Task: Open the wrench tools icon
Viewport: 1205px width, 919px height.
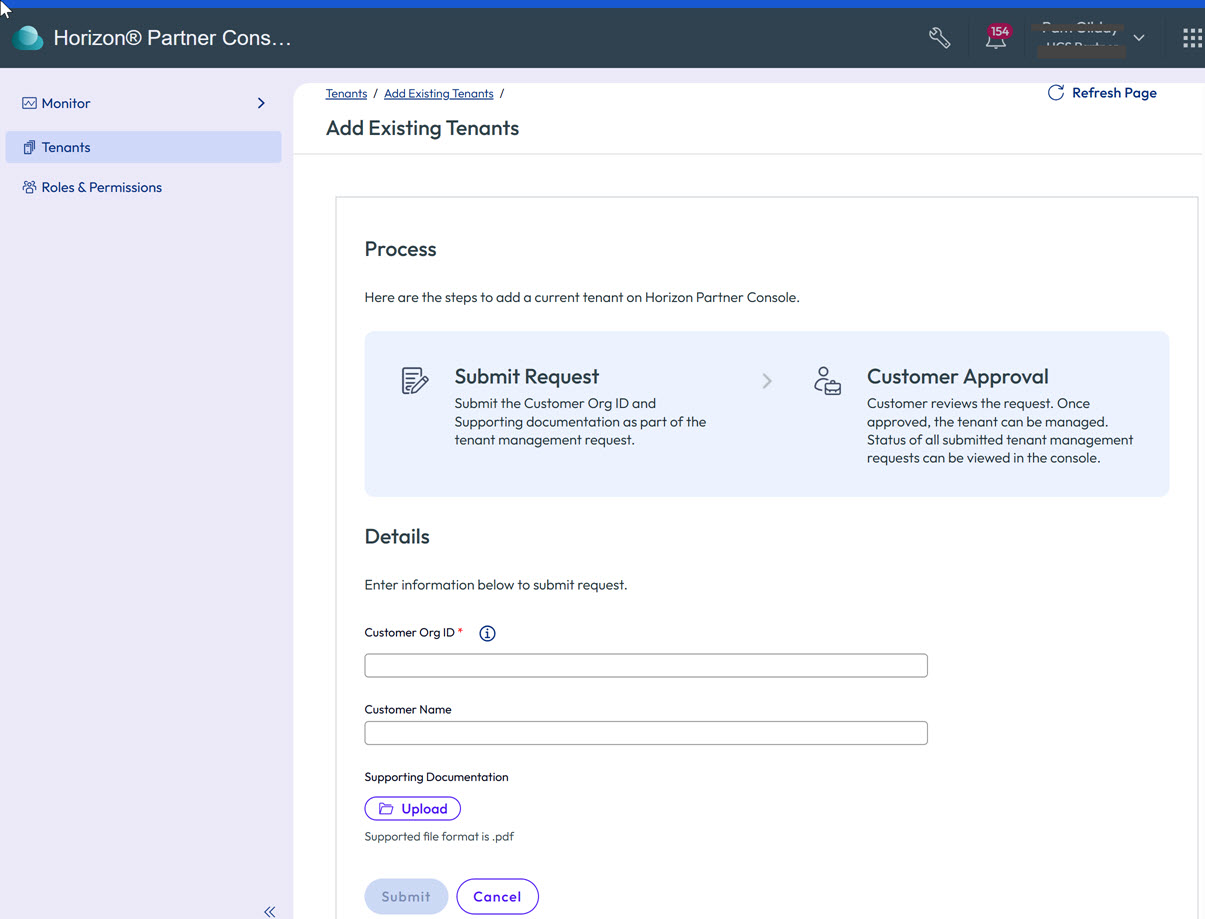Action: point(939,38)
